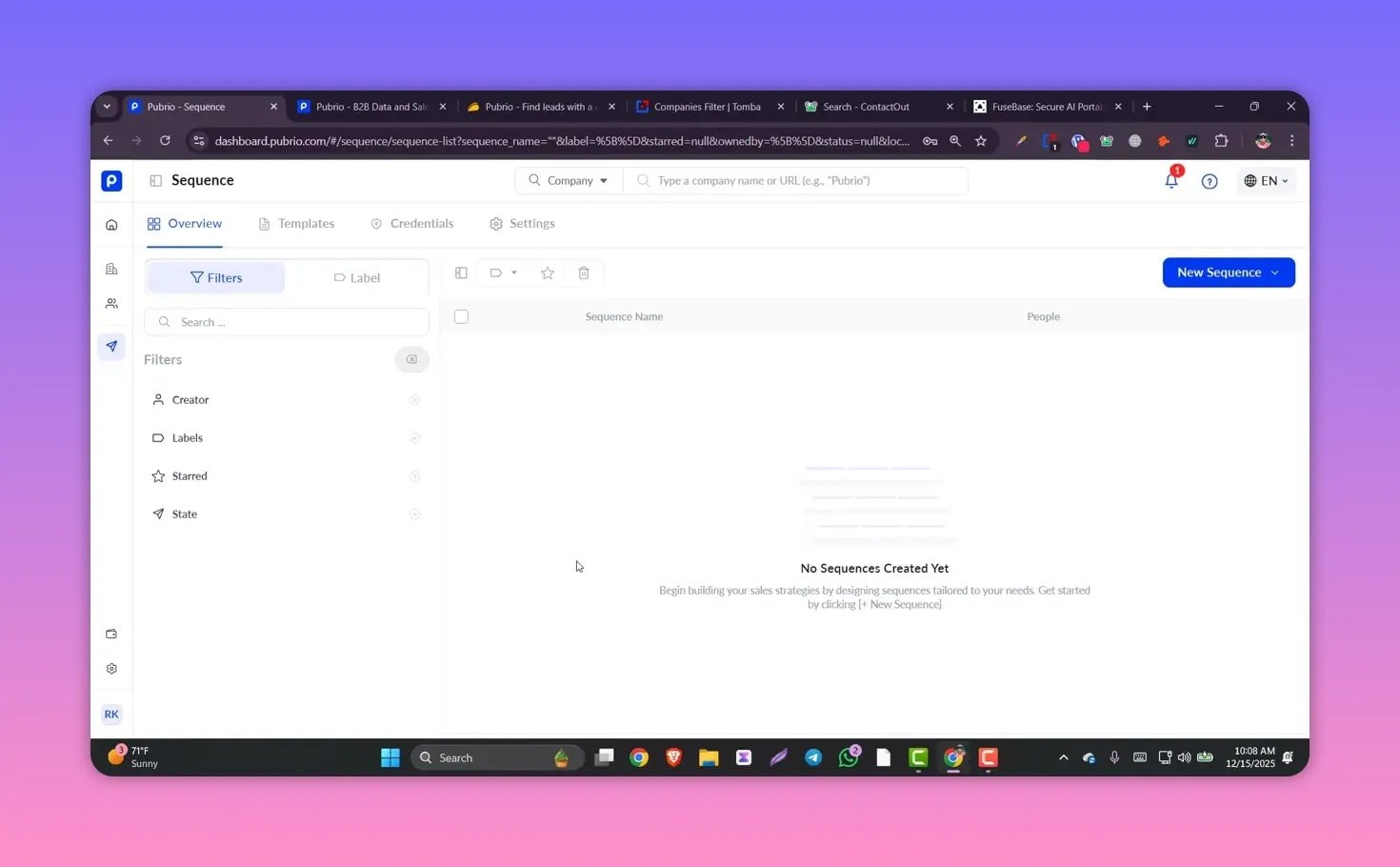This screenshot has width=1400, height=867.
Task: Click the wallet icon in left sidebar
Action: point(111,635)
